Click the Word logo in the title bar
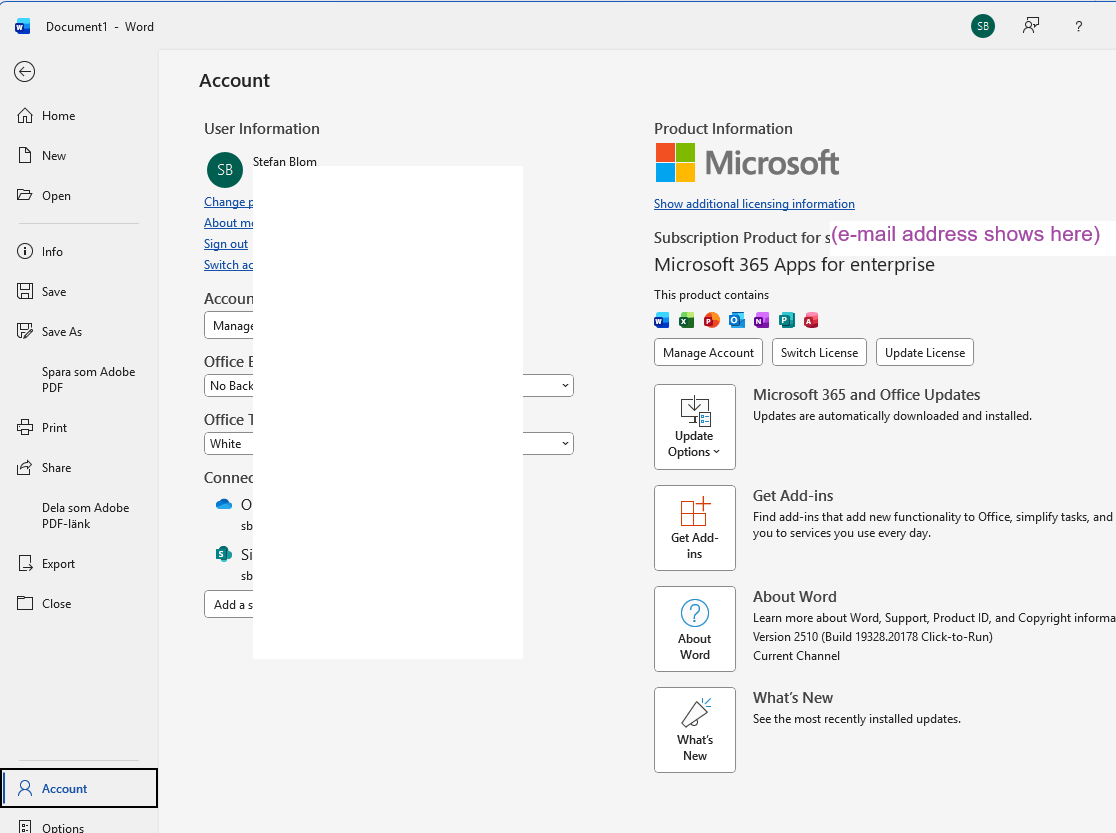 [x=22, y=26]
